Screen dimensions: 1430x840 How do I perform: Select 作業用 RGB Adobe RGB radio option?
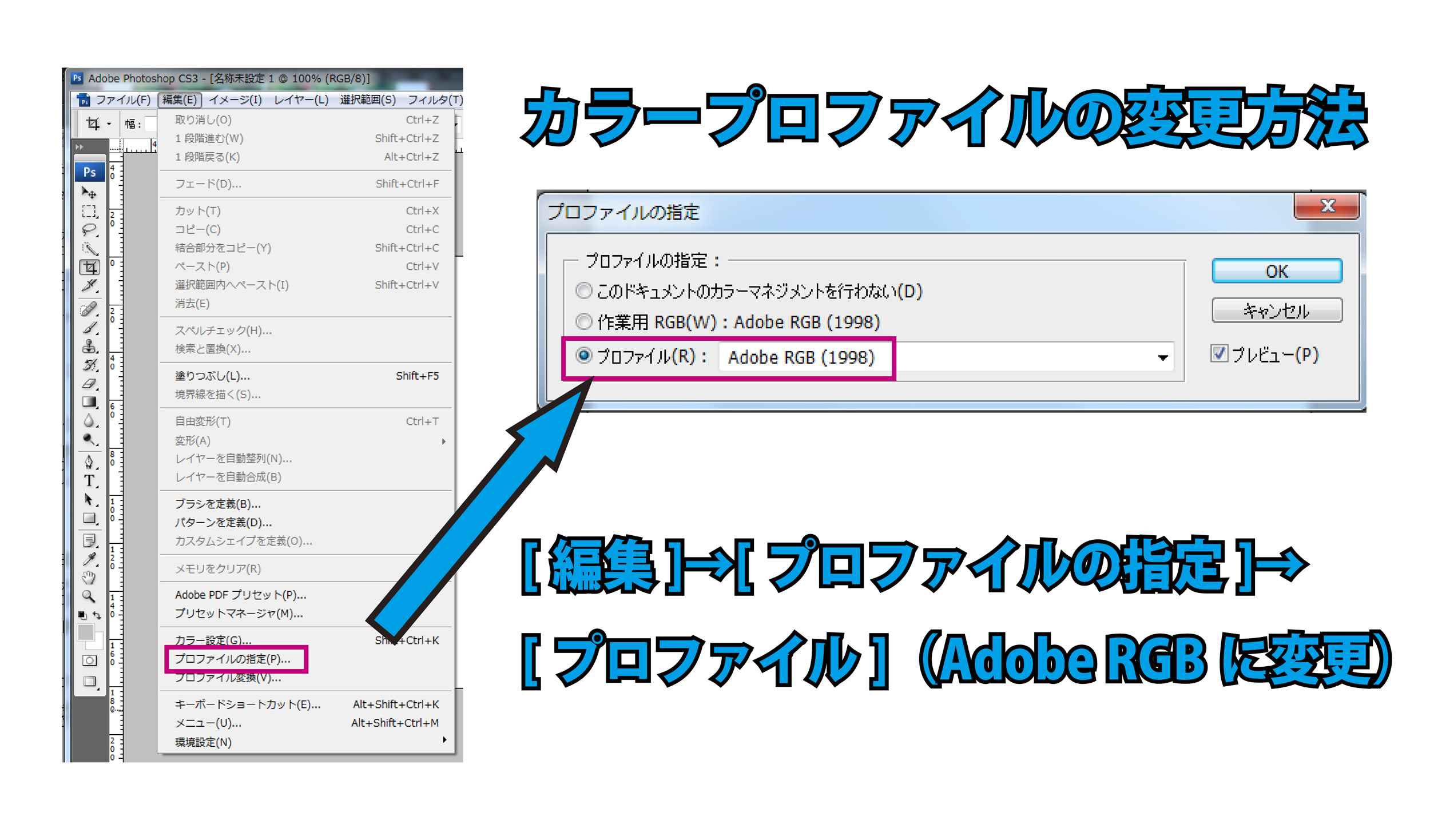(583, 322)
